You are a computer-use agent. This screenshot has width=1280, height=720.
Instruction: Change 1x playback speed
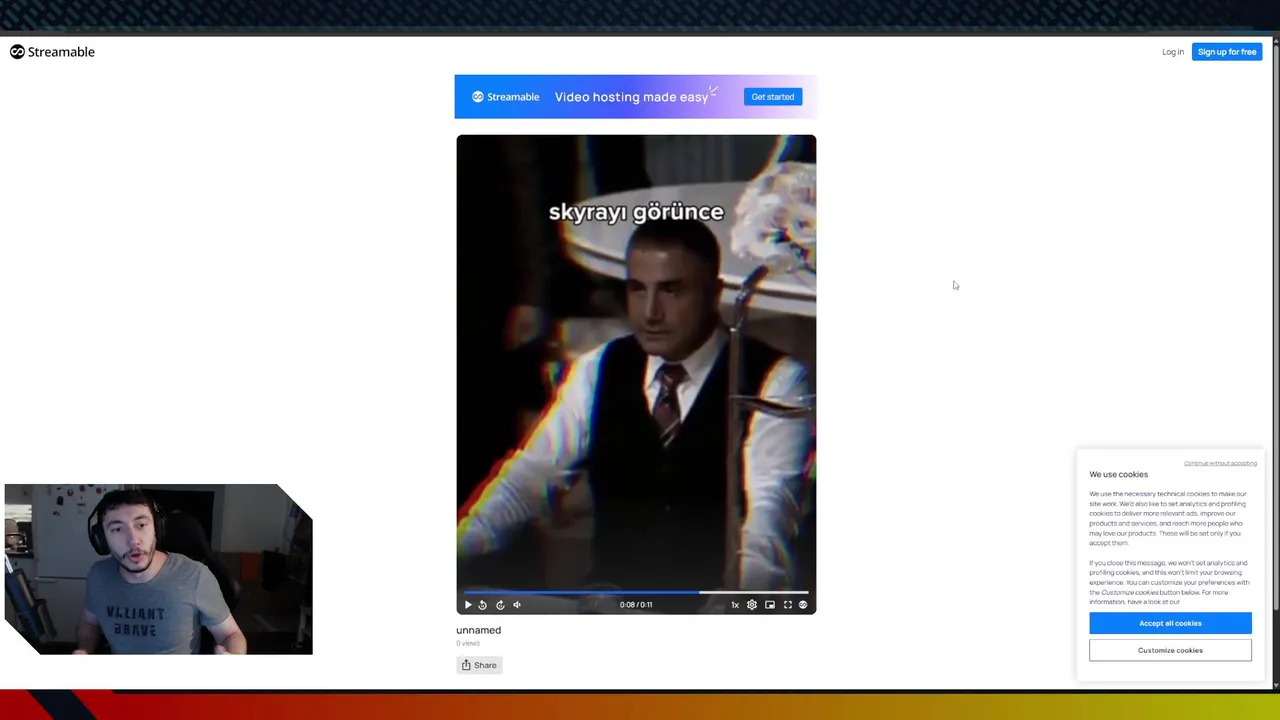pos(735,605)
